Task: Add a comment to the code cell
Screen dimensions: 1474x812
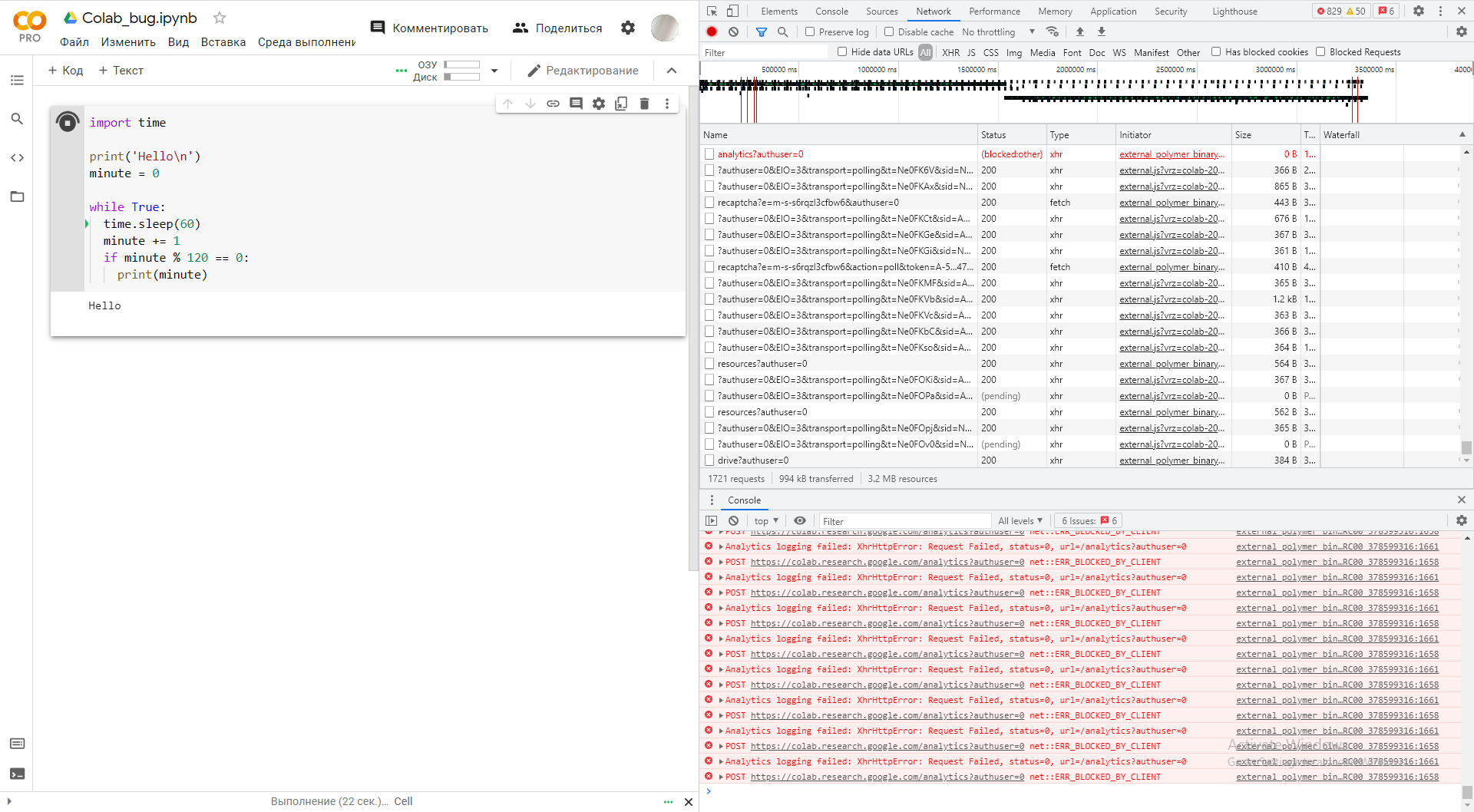Action: point(577,104)
